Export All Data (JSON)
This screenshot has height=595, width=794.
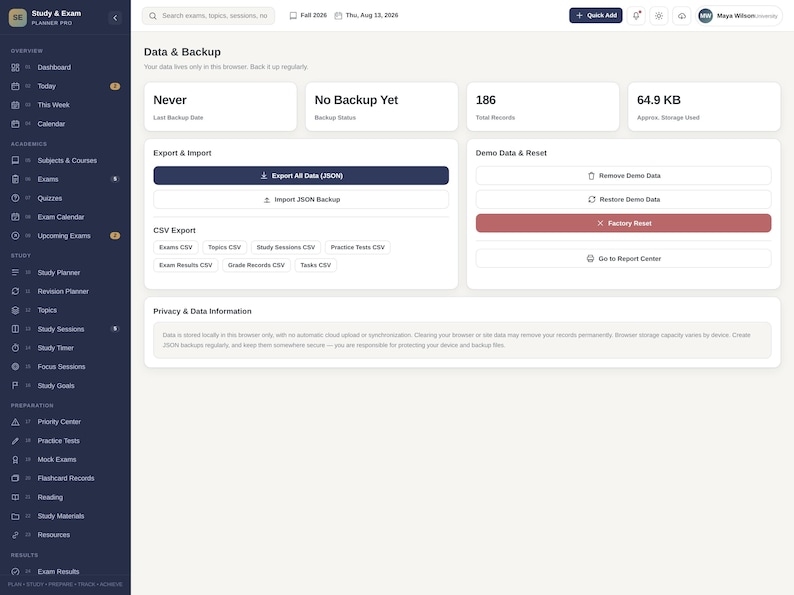pos(301,176)
